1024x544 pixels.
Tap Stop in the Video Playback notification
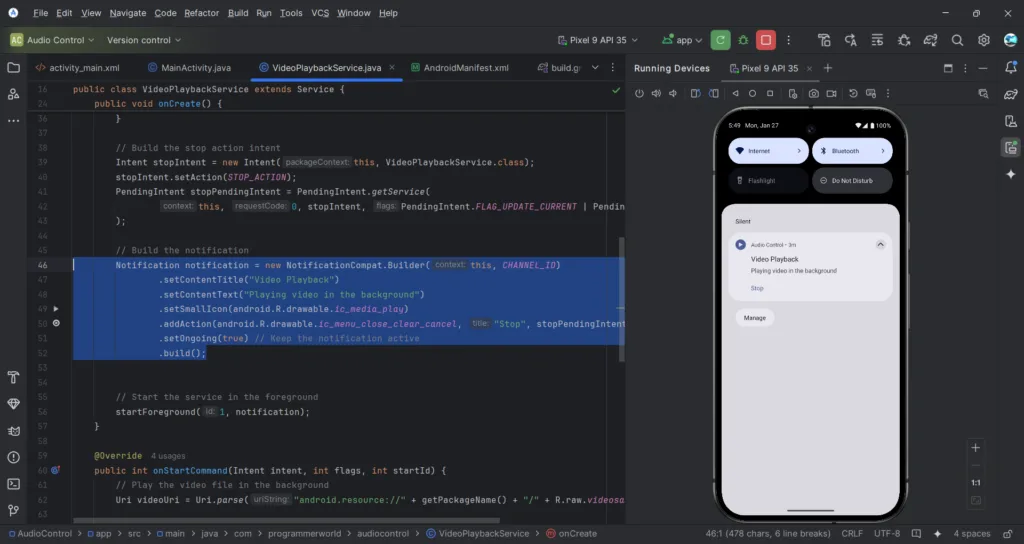point(757,288)
